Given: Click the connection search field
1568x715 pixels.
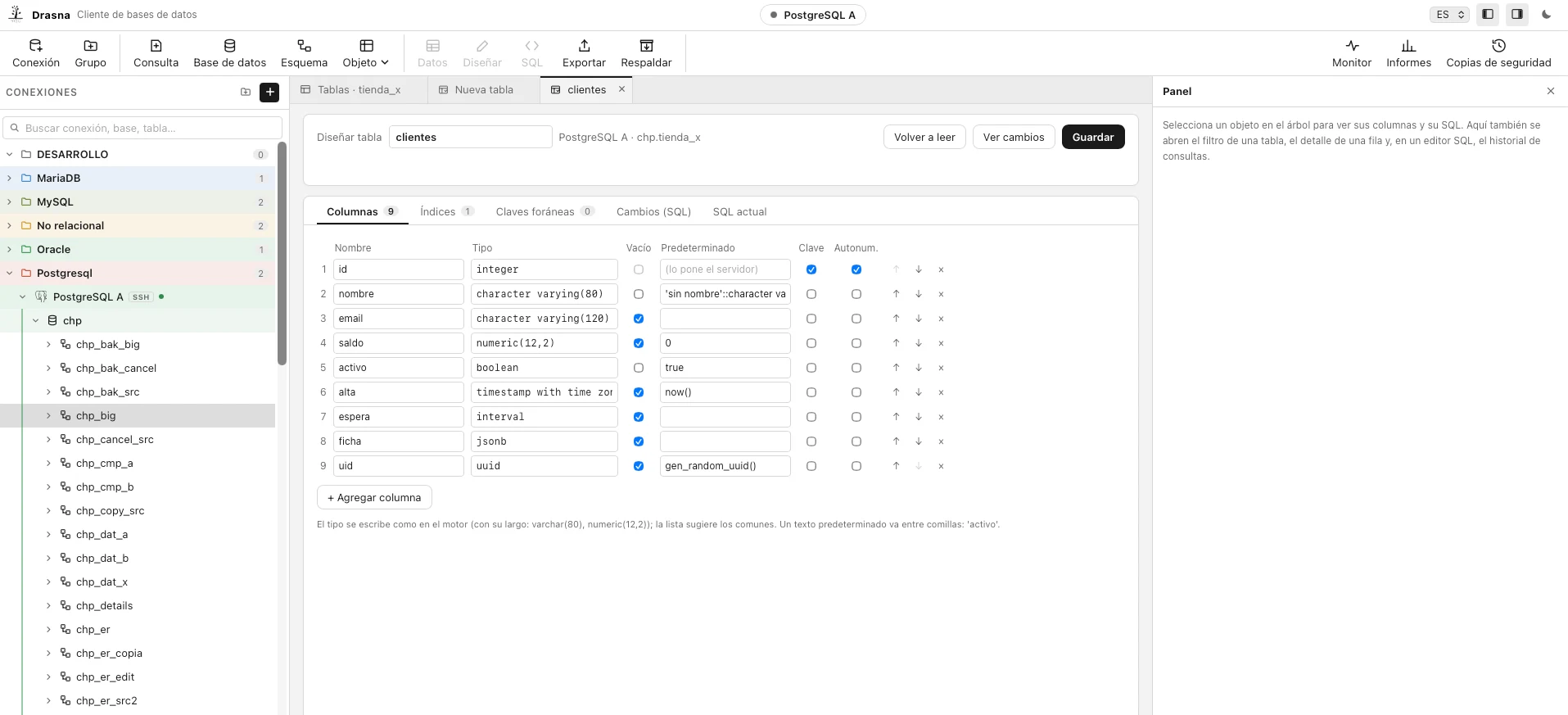Looking at the screenshot, I should [143, 128].
